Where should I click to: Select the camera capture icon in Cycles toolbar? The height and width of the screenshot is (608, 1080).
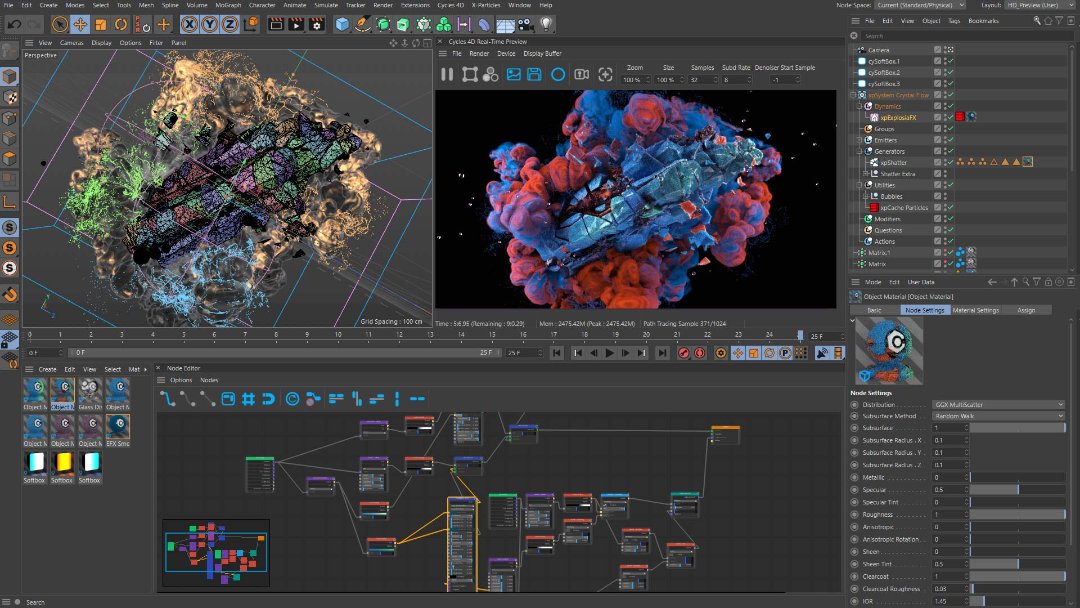click(583, 74)
